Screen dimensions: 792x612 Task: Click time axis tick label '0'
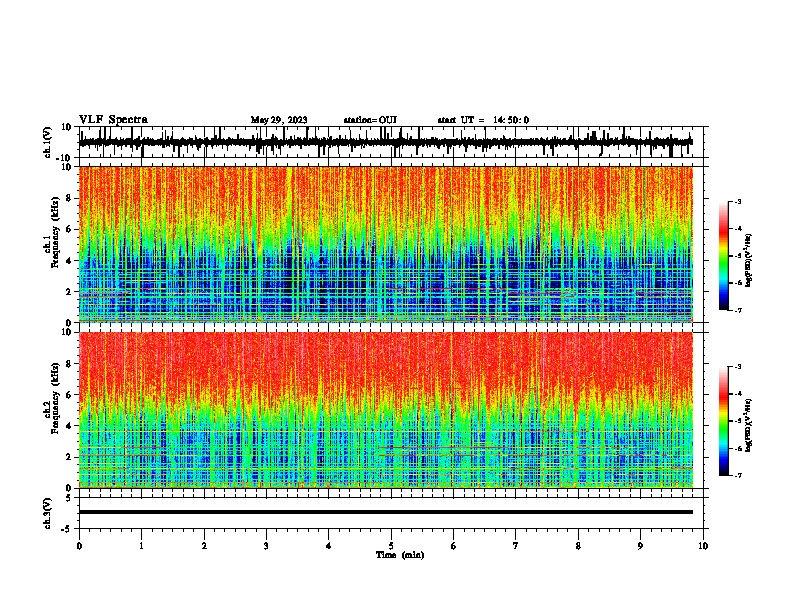(79, 546)
